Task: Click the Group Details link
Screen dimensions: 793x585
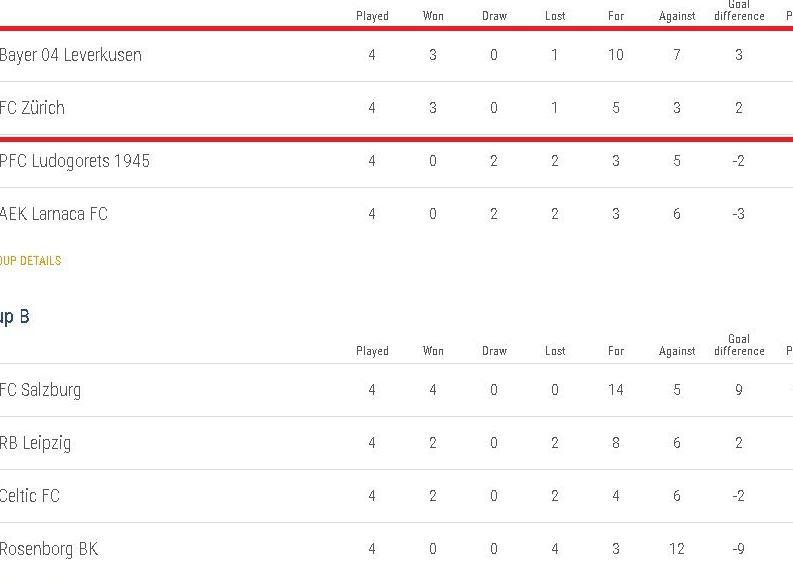Action: pos(30,261)
